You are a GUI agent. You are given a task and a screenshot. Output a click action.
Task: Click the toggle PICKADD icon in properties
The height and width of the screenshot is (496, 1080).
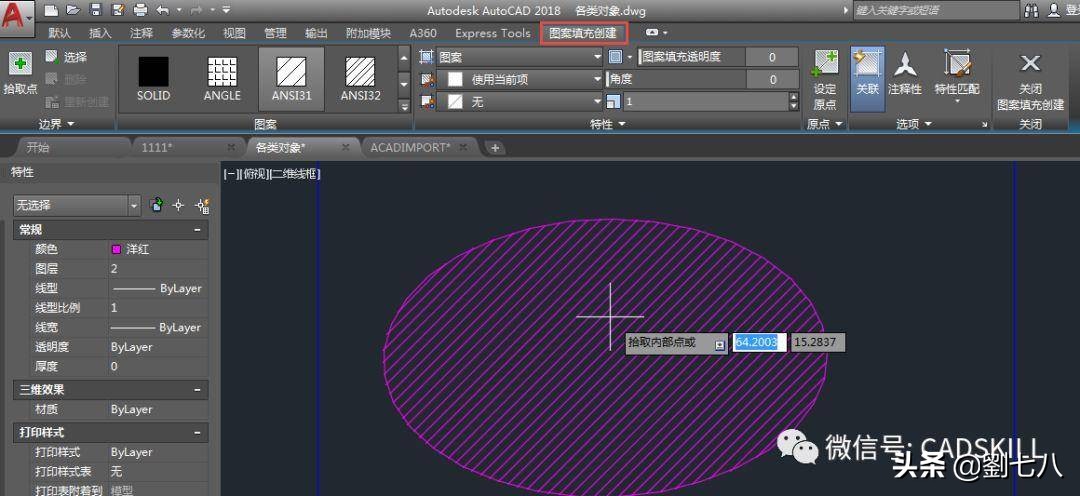pyautogui.click(x=157, y=205)
